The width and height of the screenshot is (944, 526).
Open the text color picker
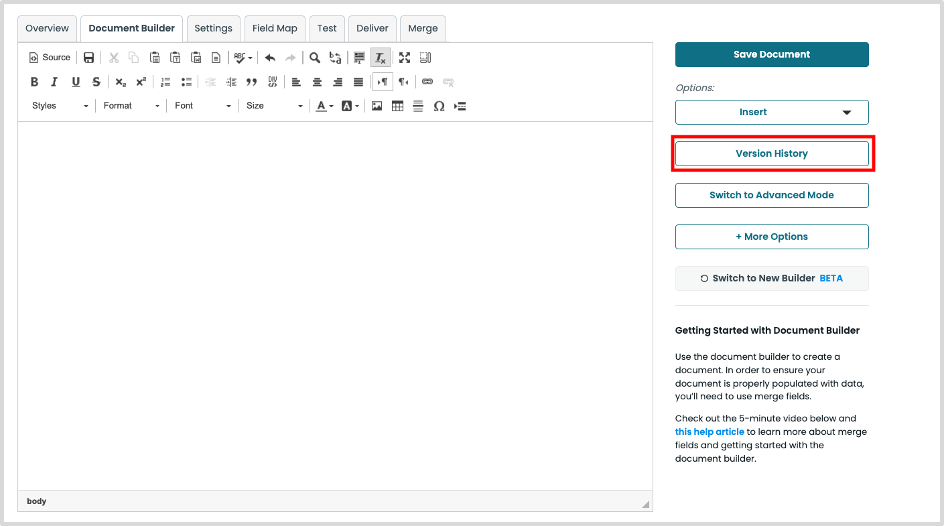pos(324,106)
